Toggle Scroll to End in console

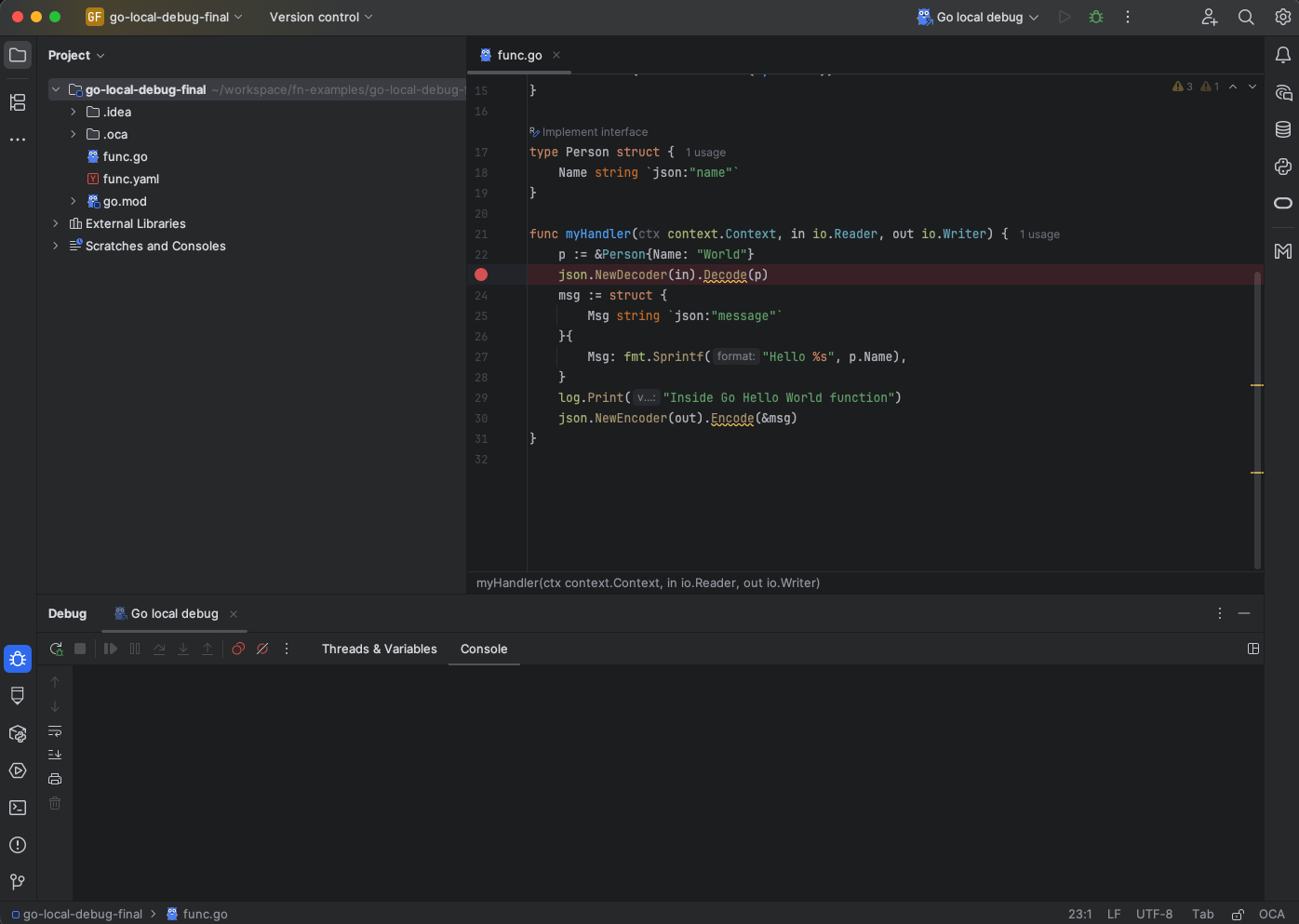[55, 755]
